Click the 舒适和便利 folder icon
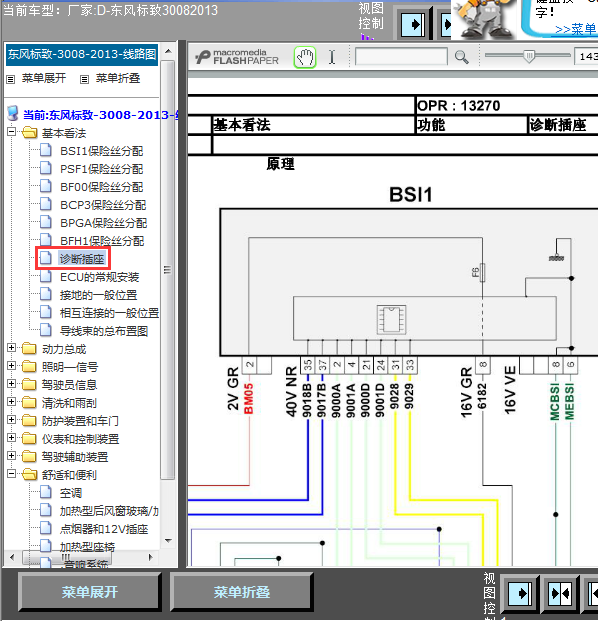The height and width of the screenshot is (621, 598). (x=30, y=474)
